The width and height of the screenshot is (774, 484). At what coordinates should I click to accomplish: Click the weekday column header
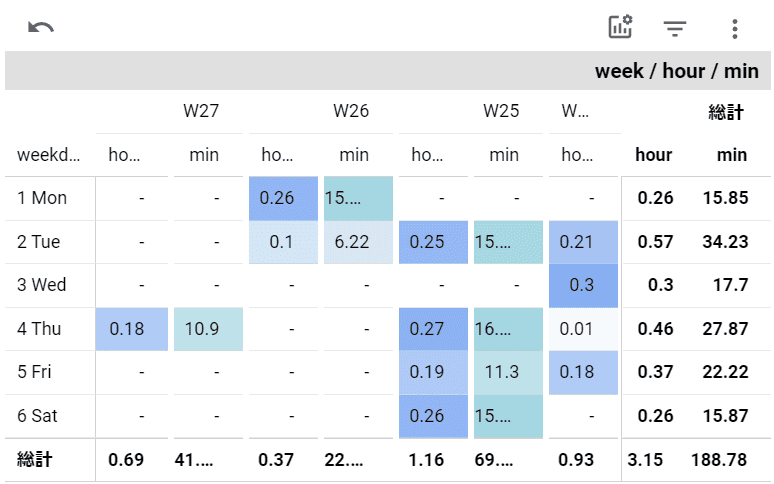click(49, 155)
